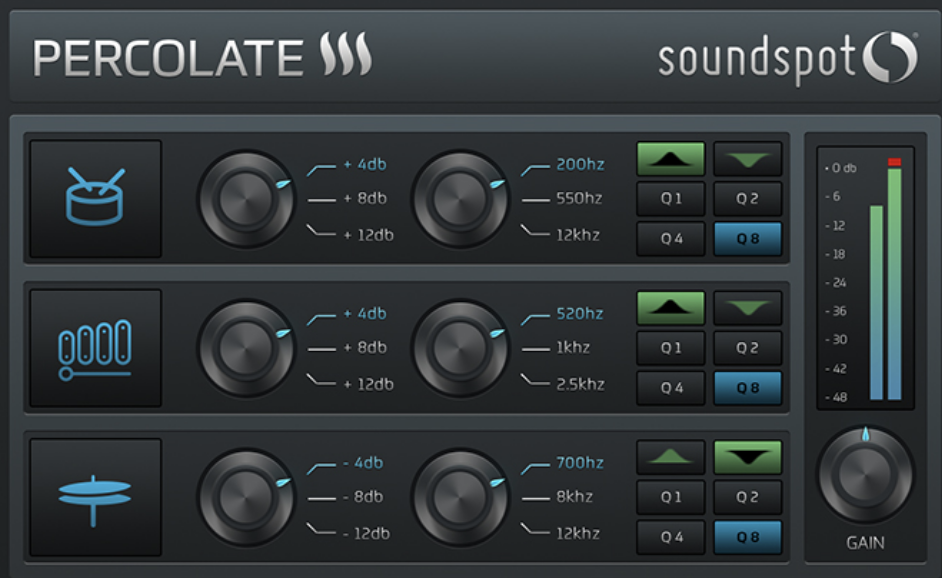Click the GAIN label under the knob

click(866, 543)
